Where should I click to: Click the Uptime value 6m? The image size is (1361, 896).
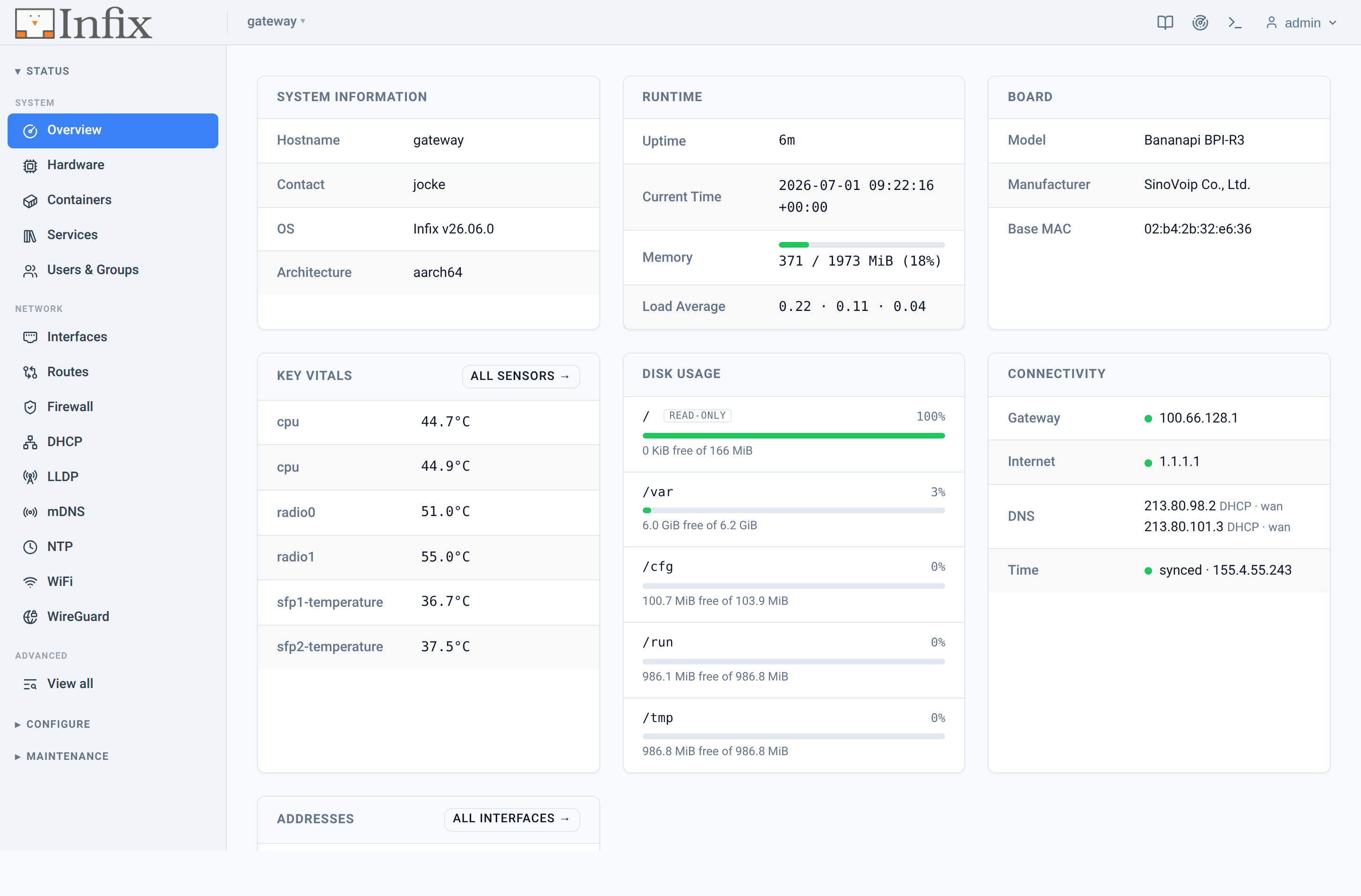[x=786, y=140]
